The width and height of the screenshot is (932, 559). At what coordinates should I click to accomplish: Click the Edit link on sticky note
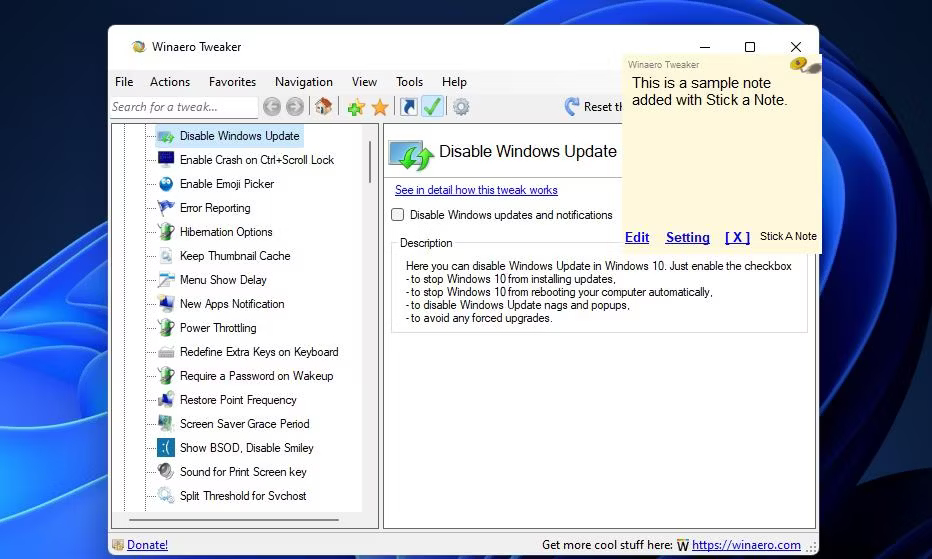pos(637,237)
